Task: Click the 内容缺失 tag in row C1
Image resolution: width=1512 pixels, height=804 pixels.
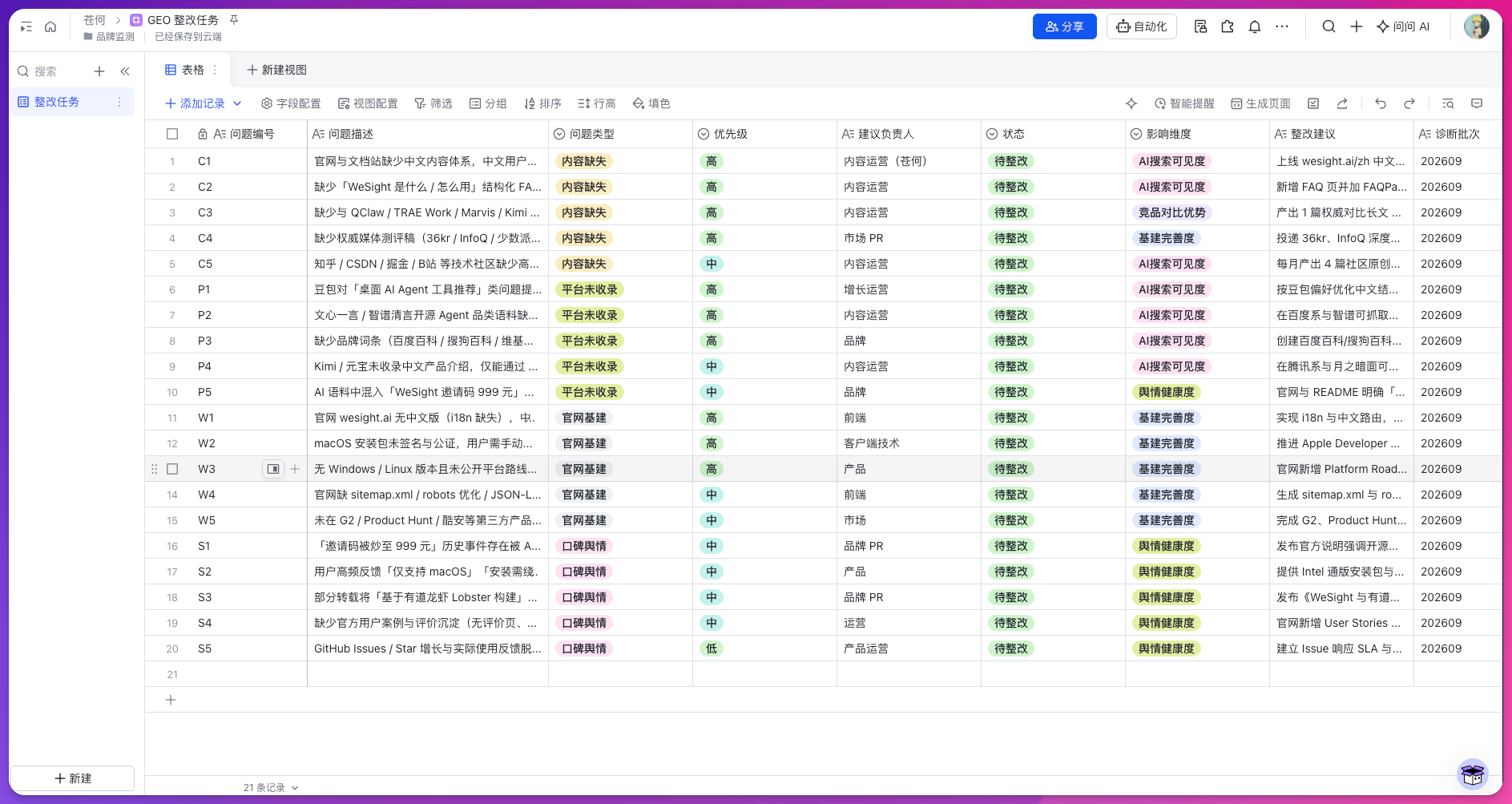Action: click(584, 161)
